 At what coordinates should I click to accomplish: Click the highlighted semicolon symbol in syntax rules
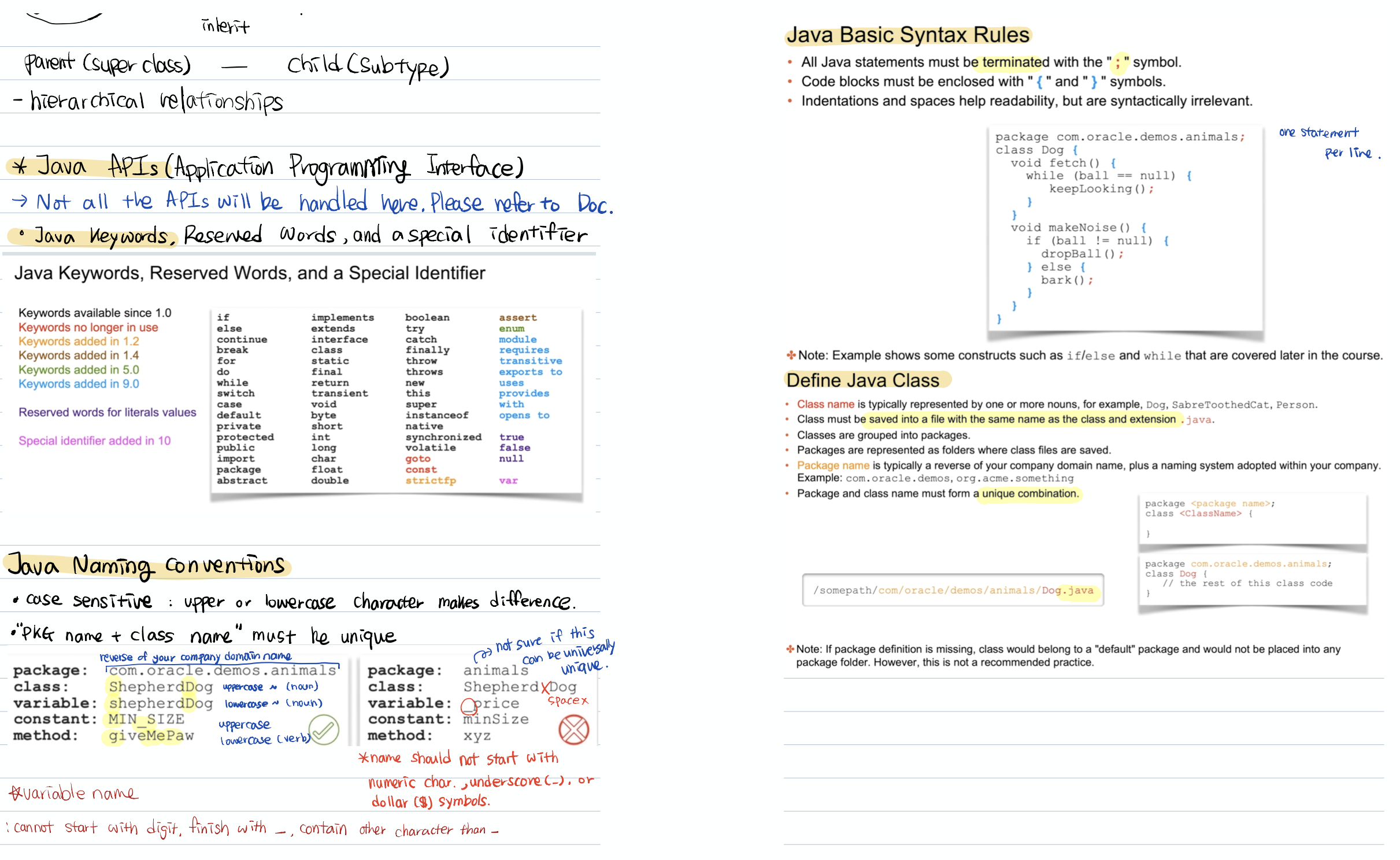point(1118,63)
